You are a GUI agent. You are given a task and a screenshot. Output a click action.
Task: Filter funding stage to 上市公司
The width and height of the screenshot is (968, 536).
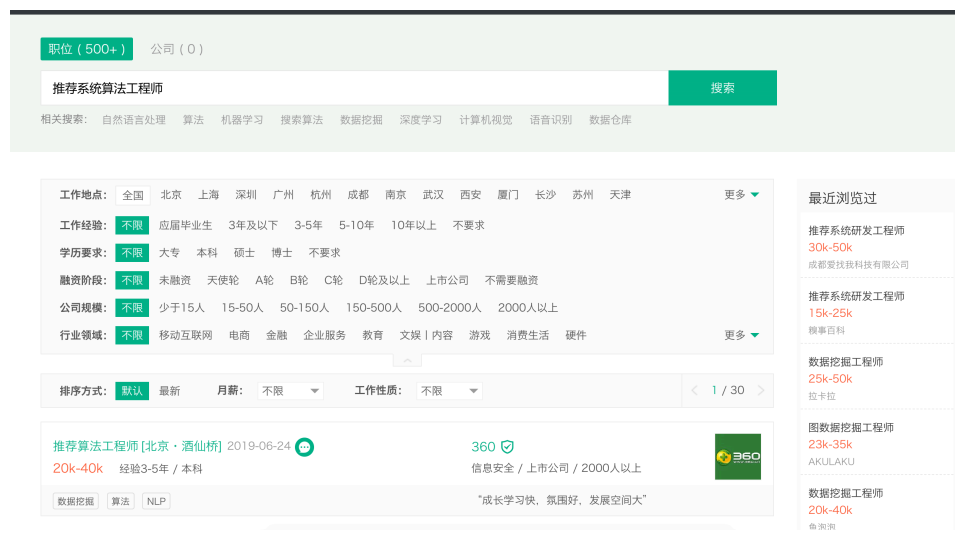point(448,280)
